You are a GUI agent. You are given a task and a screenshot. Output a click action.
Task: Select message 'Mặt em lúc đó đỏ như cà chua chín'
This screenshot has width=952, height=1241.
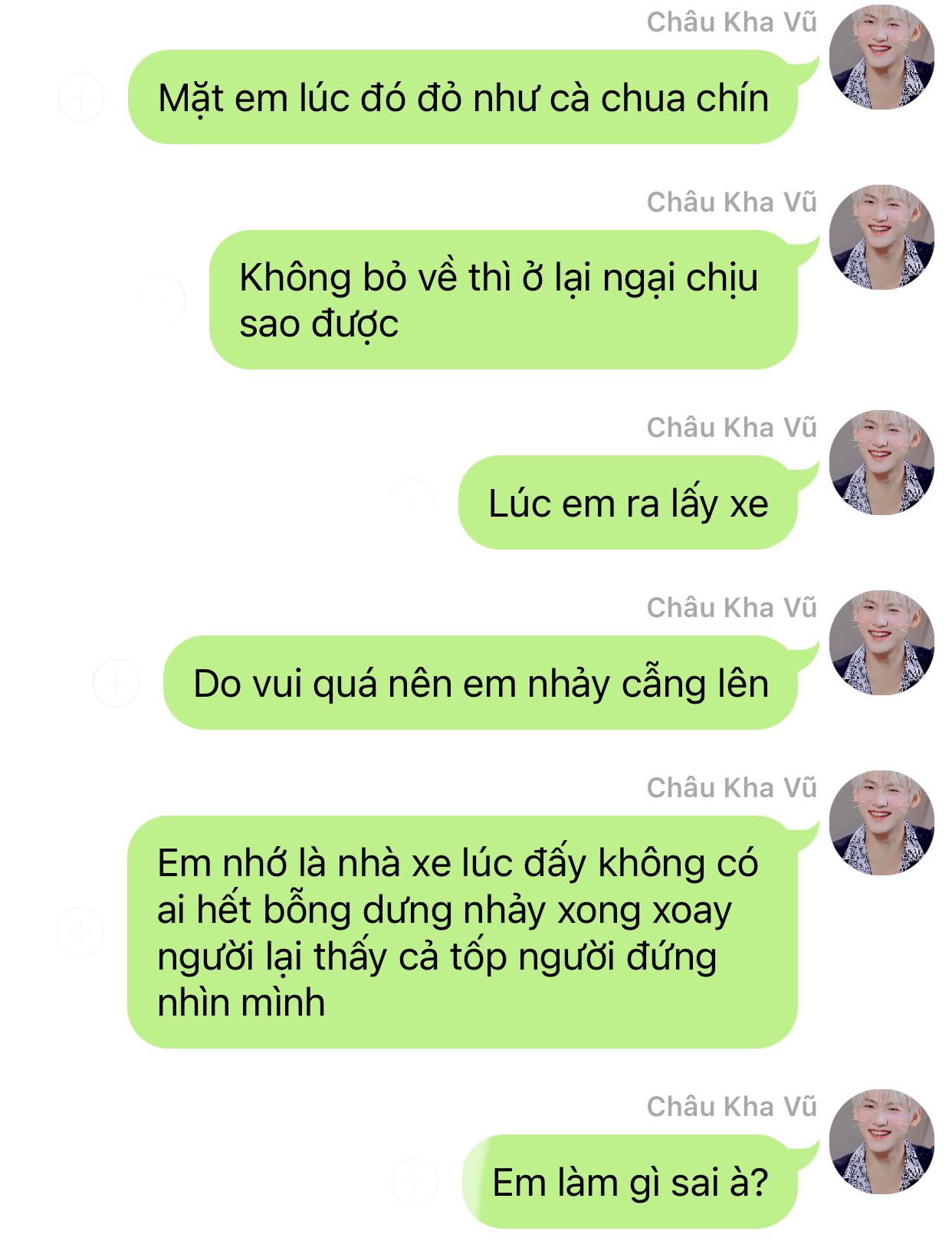click(462, 97)
